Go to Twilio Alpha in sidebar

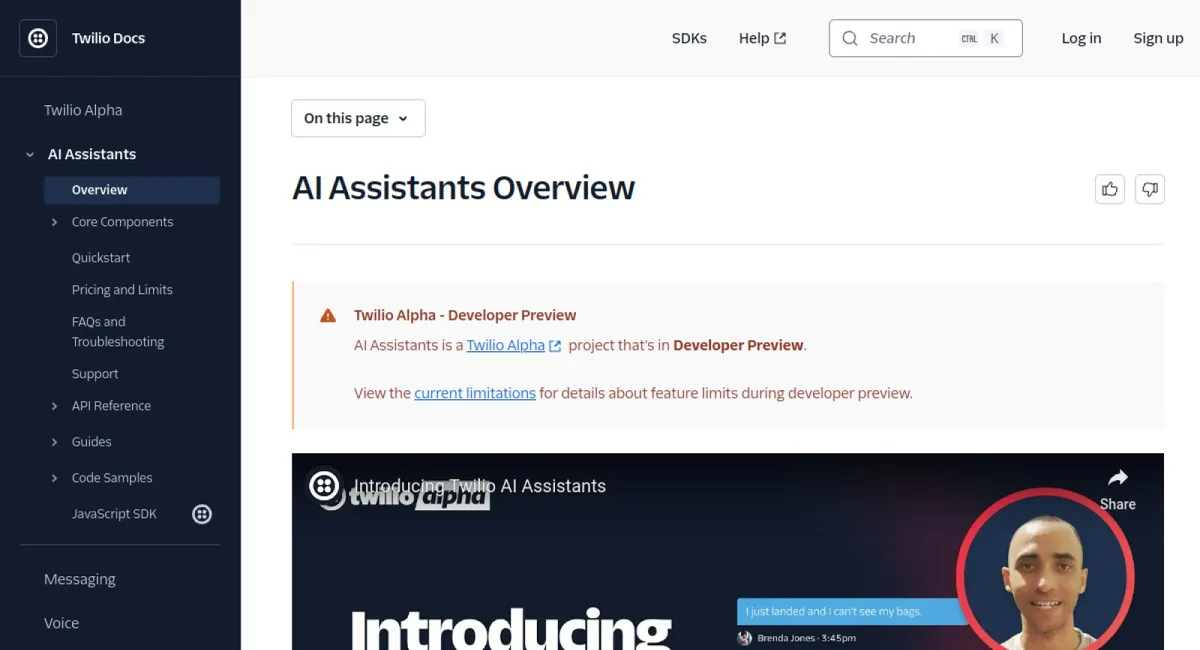click(83, 110)
